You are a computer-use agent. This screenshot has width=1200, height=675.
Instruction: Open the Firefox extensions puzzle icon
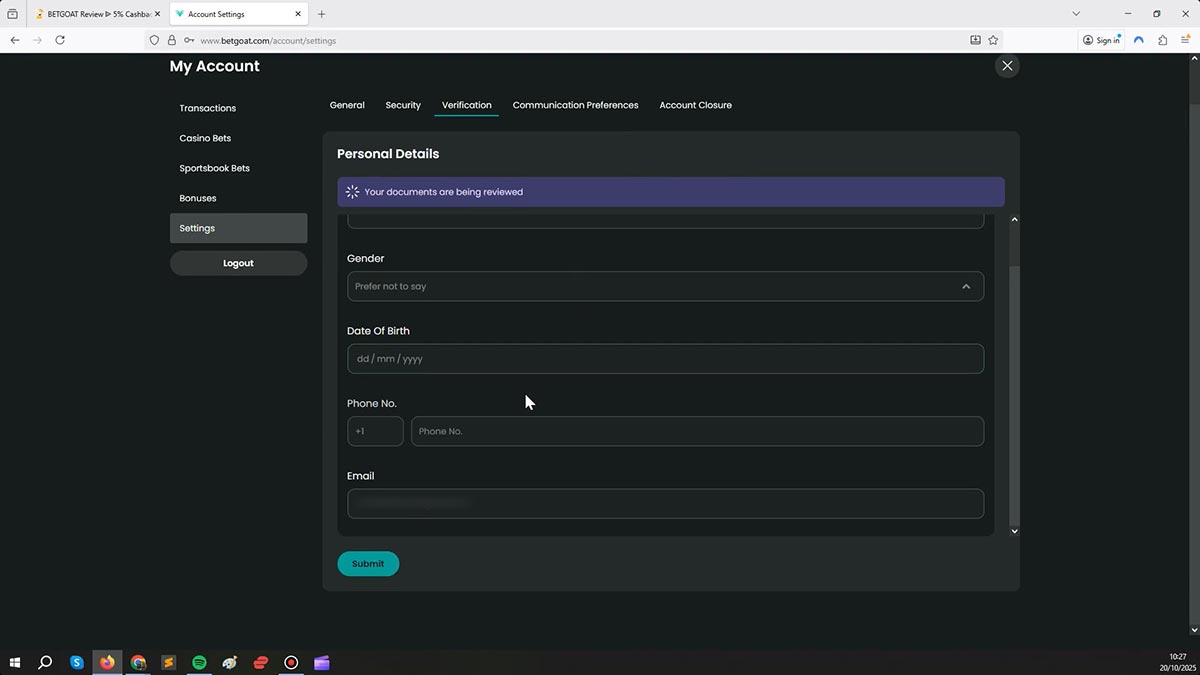pos(1162,40)
